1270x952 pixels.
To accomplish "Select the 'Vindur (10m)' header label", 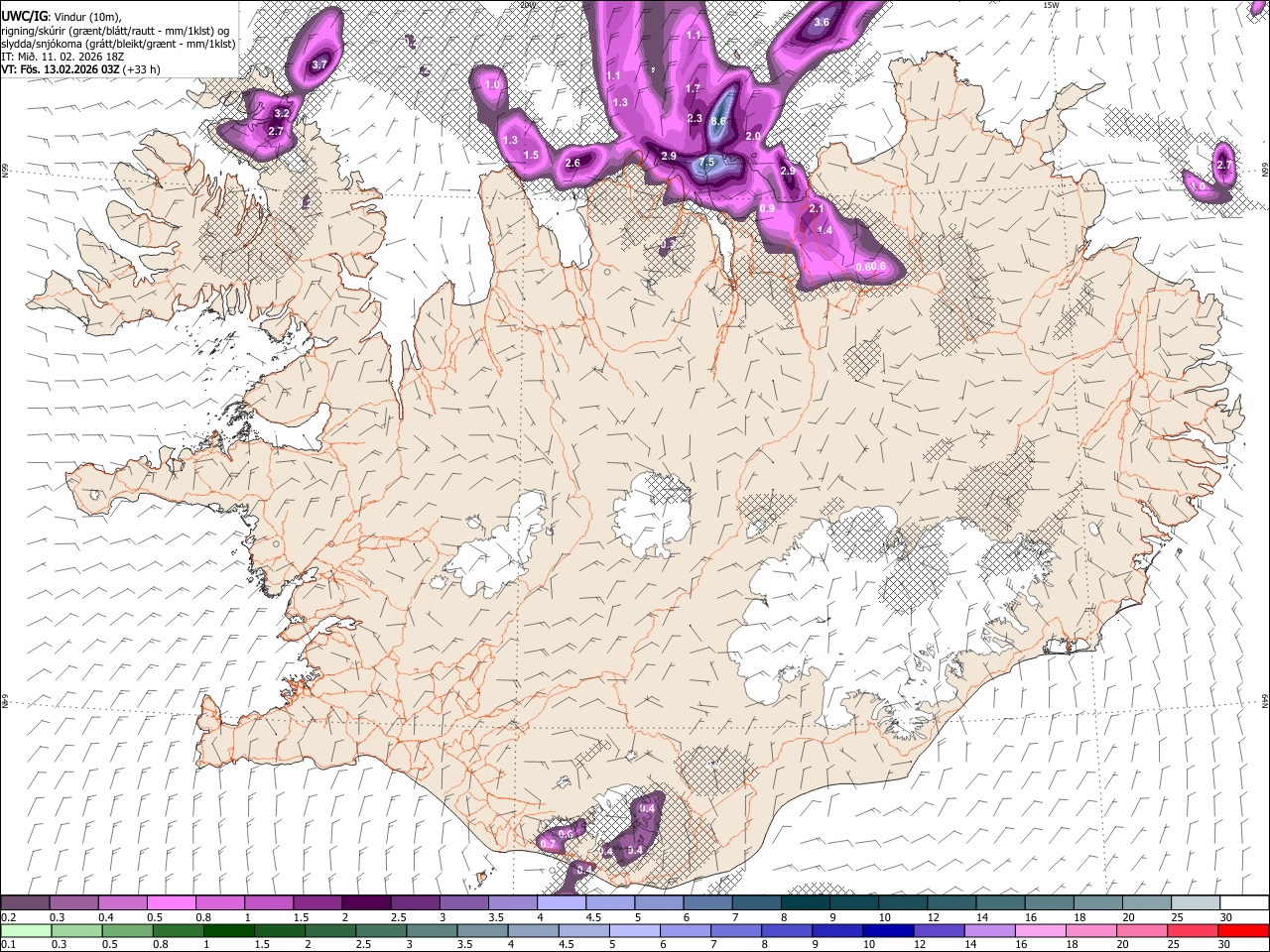I will pos(84,17).
